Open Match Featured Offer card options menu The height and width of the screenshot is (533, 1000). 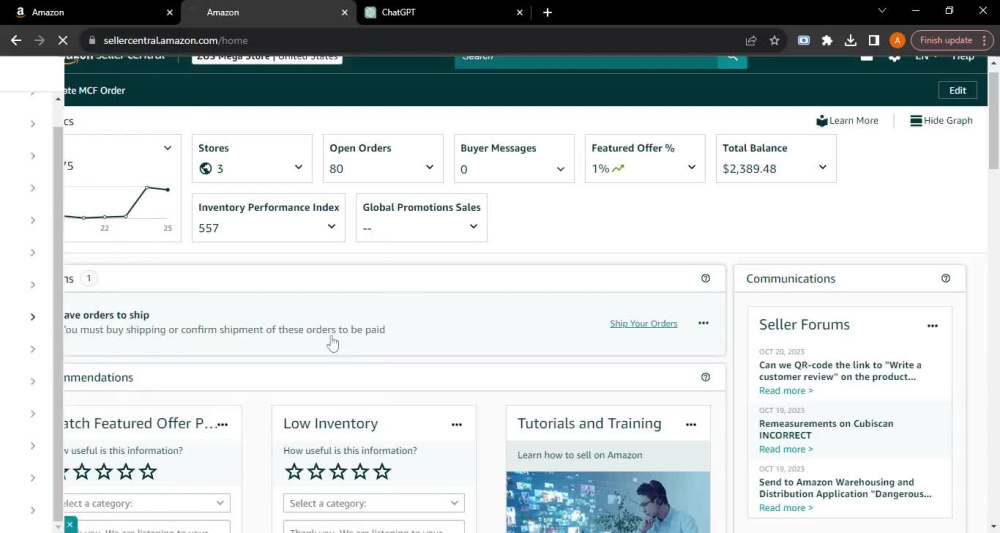coord(223,425)
